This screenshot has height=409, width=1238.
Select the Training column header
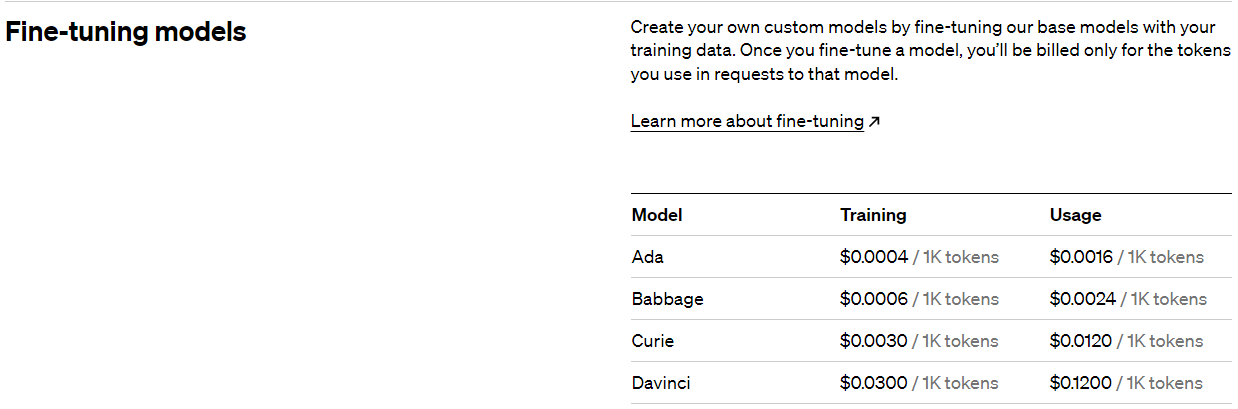(873, 215)
